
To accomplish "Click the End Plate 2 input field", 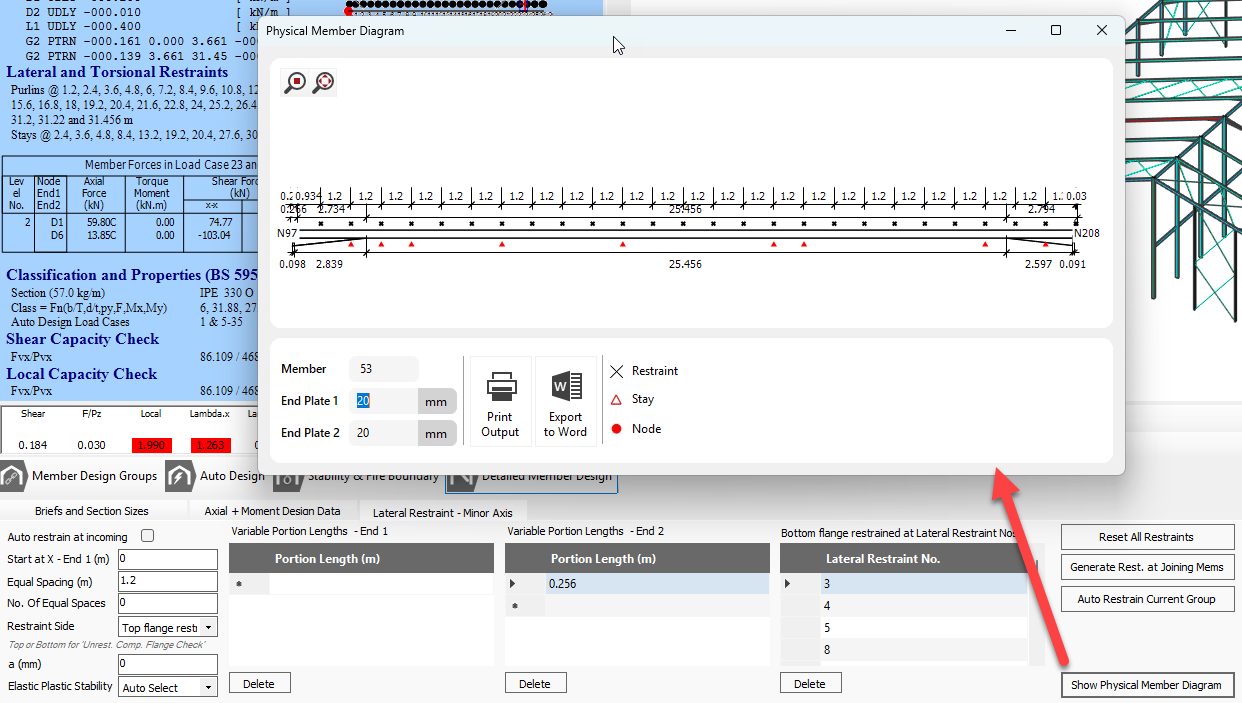I will click(x=383, y=433).
